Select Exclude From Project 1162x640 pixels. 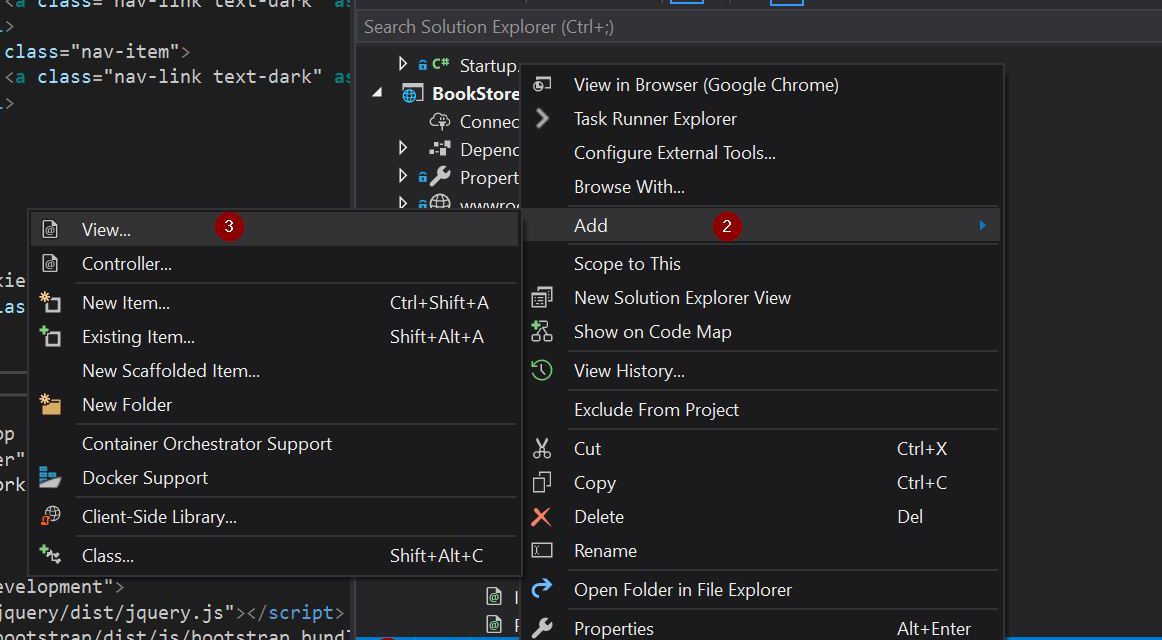point(656,410)
